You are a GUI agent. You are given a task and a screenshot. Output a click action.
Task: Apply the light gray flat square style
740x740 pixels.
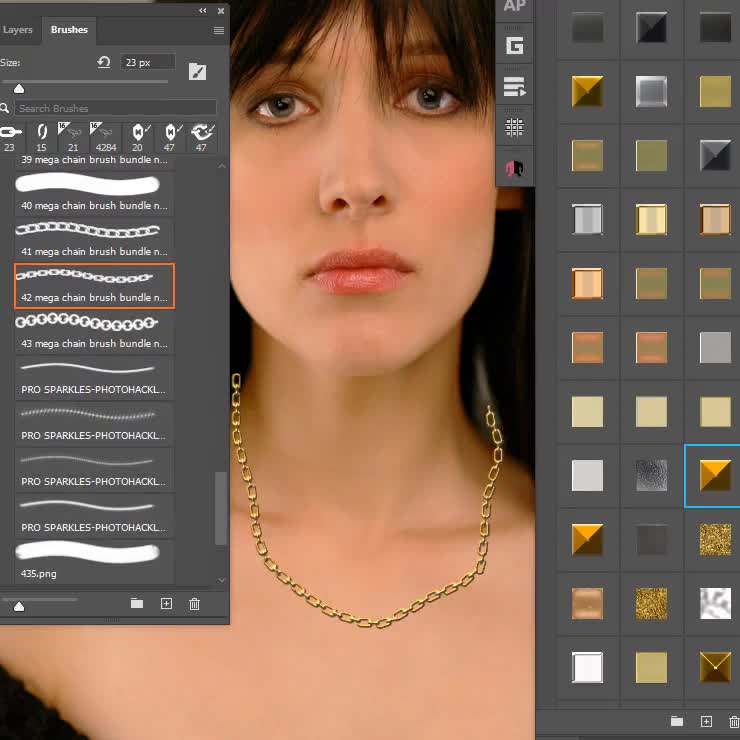pos(587,476)
